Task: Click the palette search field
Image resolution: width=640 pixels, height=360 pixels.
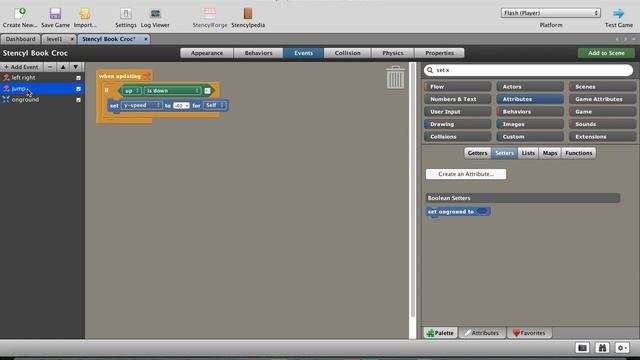Action: click(x=528, y=70)
